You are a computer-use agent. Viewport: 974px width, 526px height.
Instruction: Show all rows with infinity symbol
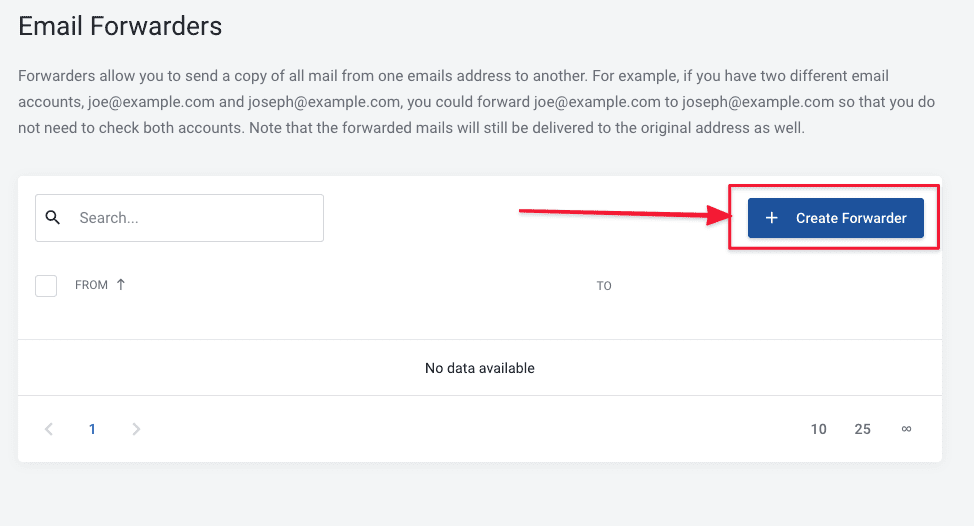click(906, 429)
